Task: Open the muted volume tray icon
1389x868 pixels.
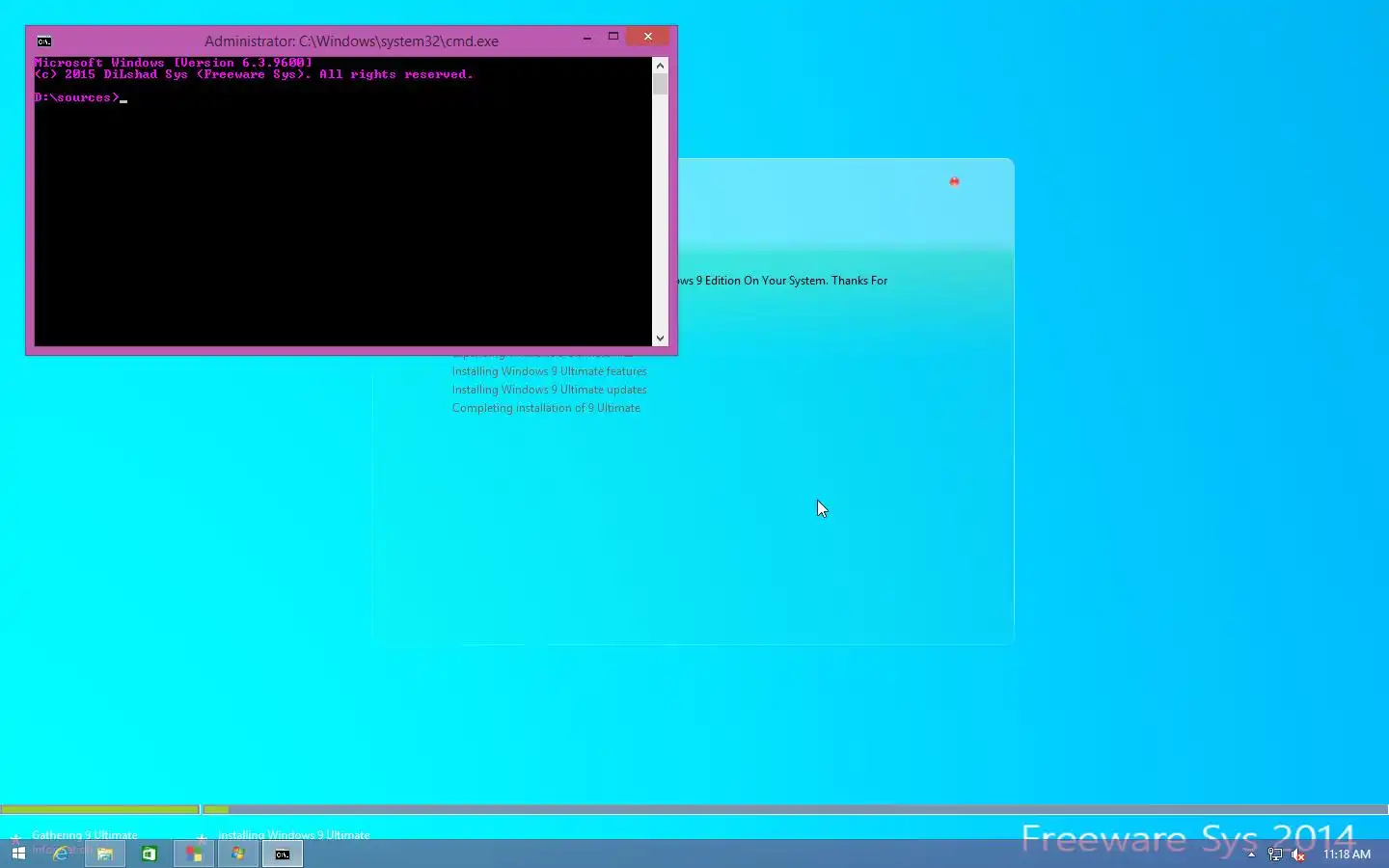Action: (x=1298, y=854)
